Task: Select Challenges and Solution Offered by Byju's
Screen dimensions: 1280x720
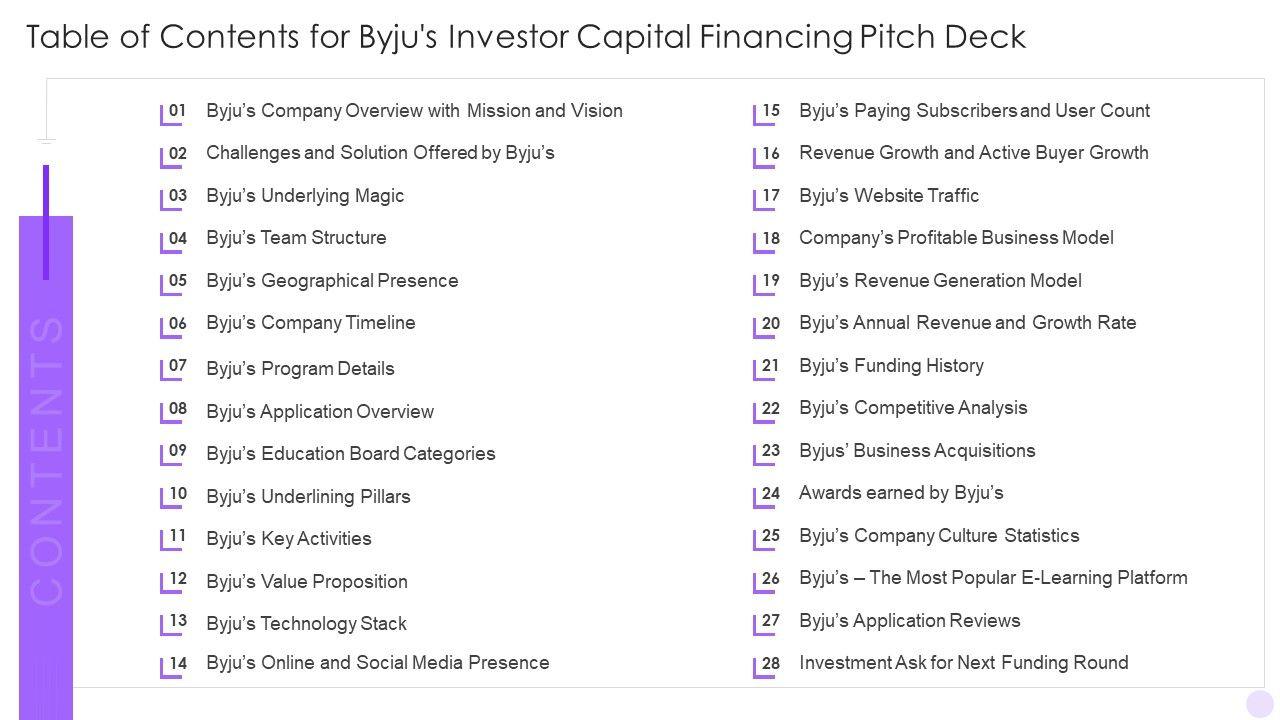Action: (x=380, y=153)
